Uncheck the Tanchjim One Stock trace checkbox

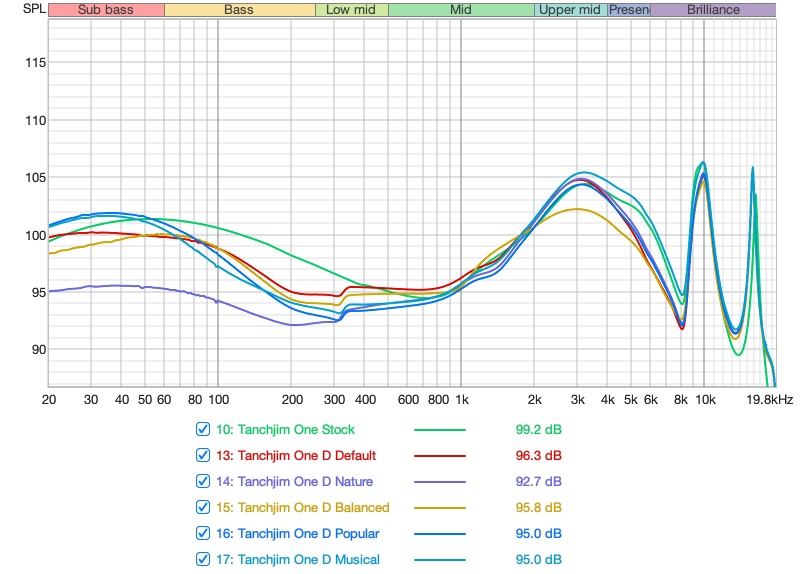204,430
